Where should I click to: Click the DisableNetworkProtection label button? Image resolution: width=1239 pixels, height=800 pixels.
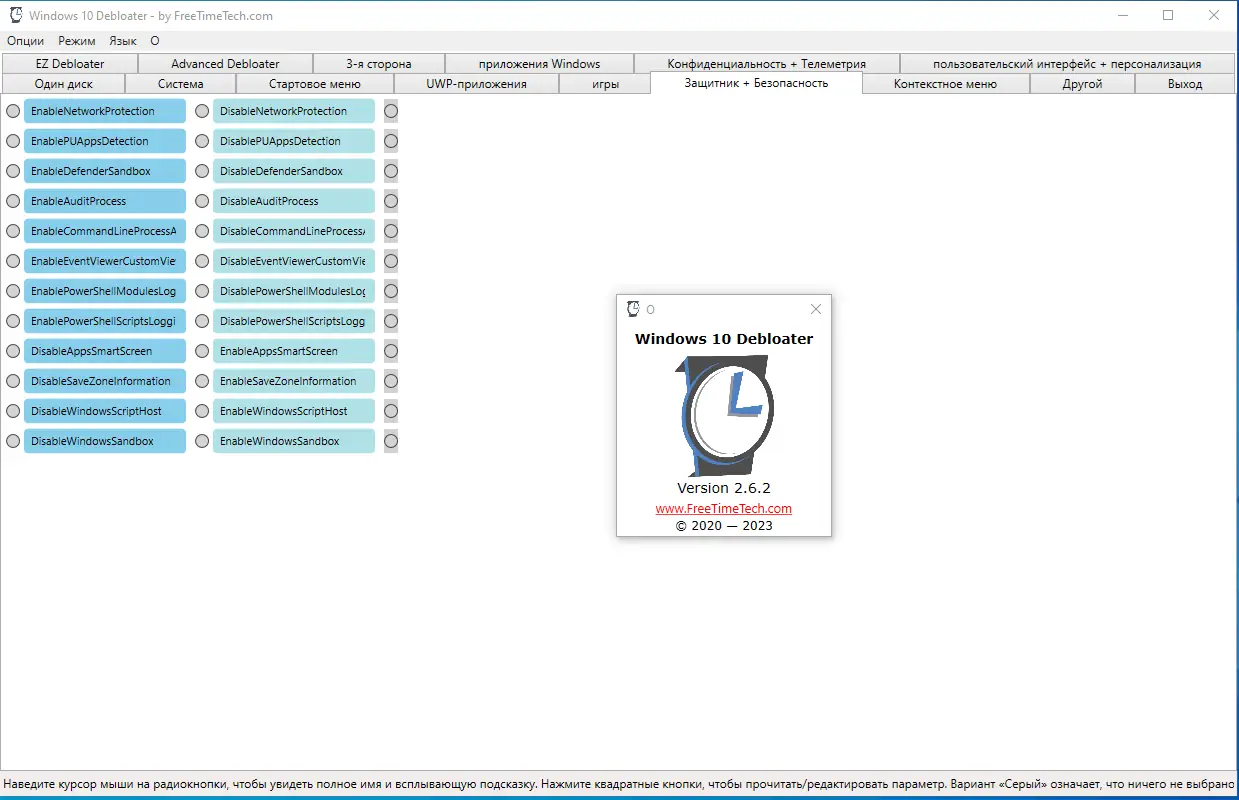(x=294, y=111)
